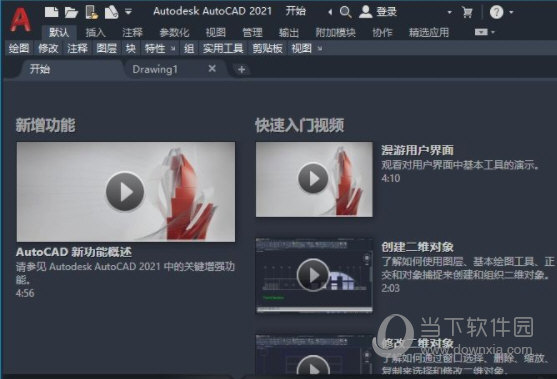Open the Autodesk App Store cart icon
This screenshot has height=379, width=557.
(x=467, y=12)
